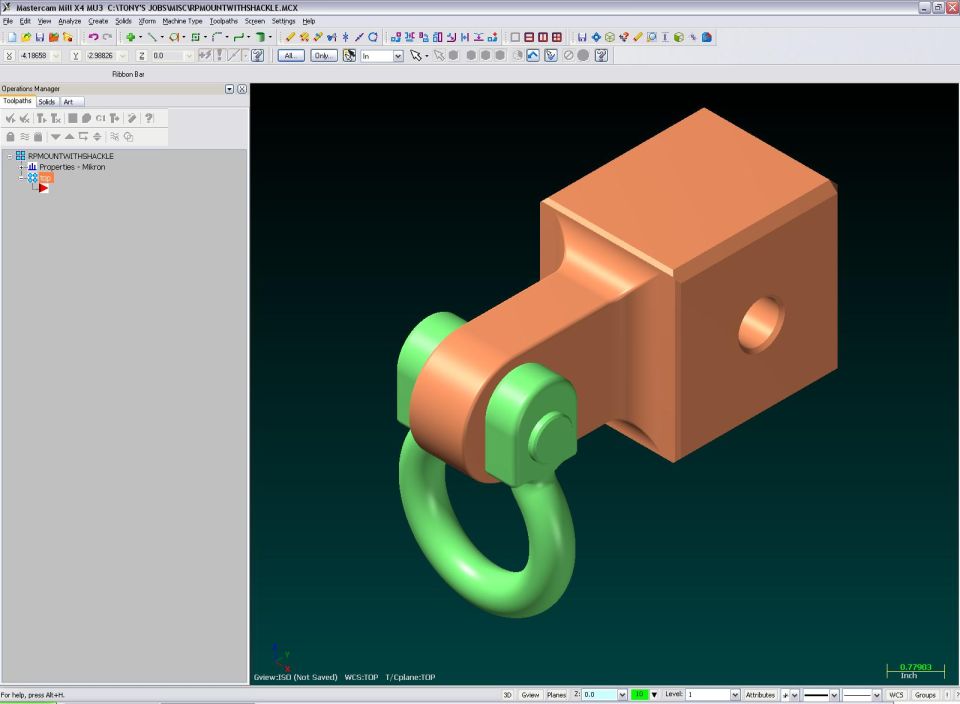
Task: Click the Ribbon Bar help question mark icon
Action: (x=258, y=56)
